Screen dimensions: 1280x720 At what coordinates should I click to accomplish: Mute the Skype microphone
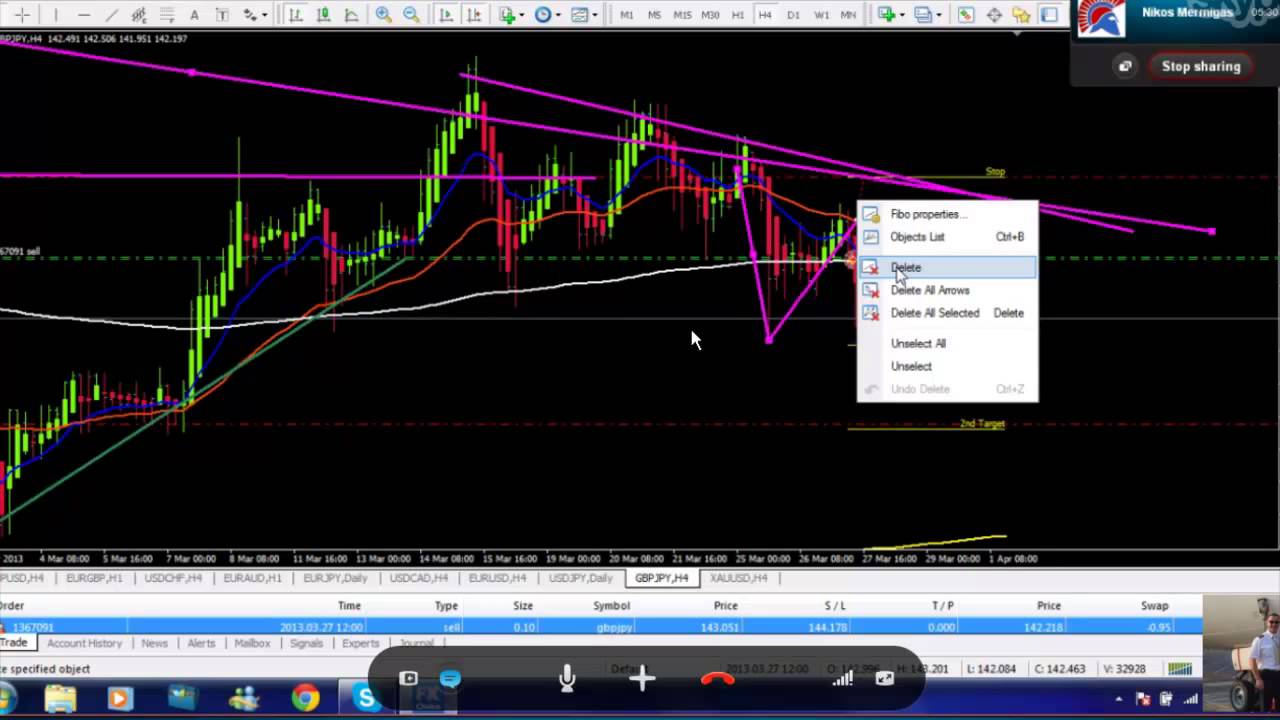pyautogui.click(x=567, y=679)
